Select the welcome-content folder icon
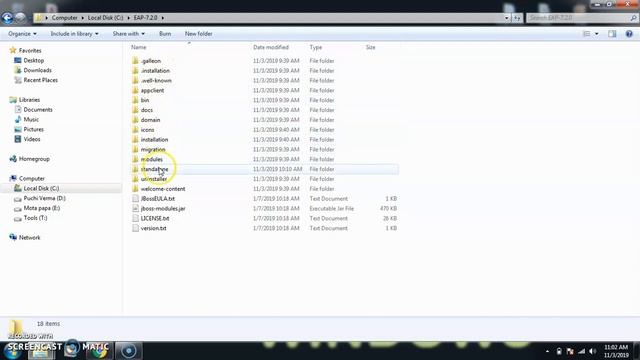This screenshot has height=360, width=640. [135, 189]
